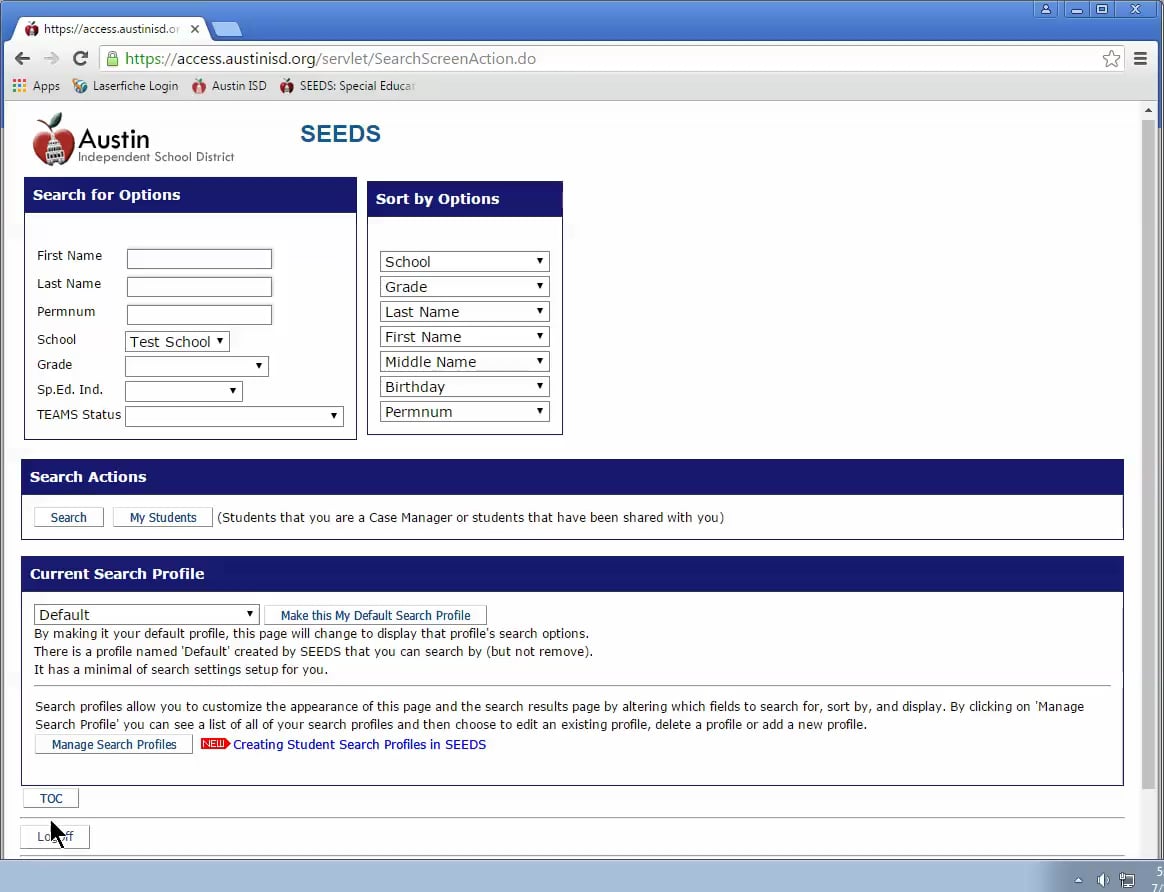Screen dimensions: 1164x892
Task: Open the Birthday sort-by dropdown
Action: click(x=465, y=387)
